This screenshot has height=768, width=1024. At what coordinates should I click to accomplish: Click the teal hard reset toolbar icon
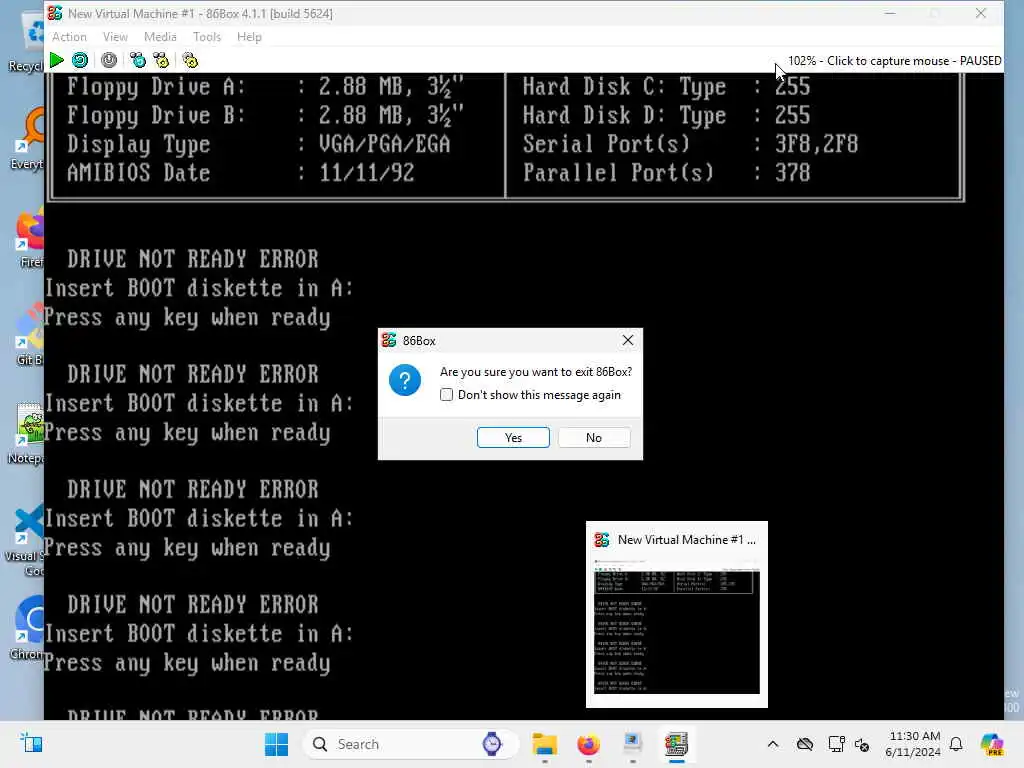(x=80, y=61)
